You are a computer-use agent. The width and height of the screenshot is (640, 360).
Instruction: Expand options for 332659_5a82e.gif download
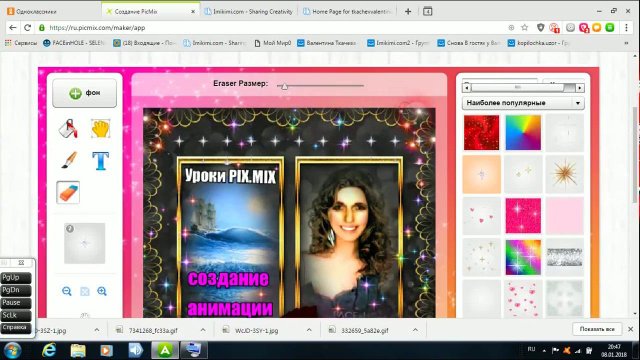coord(415,330)
